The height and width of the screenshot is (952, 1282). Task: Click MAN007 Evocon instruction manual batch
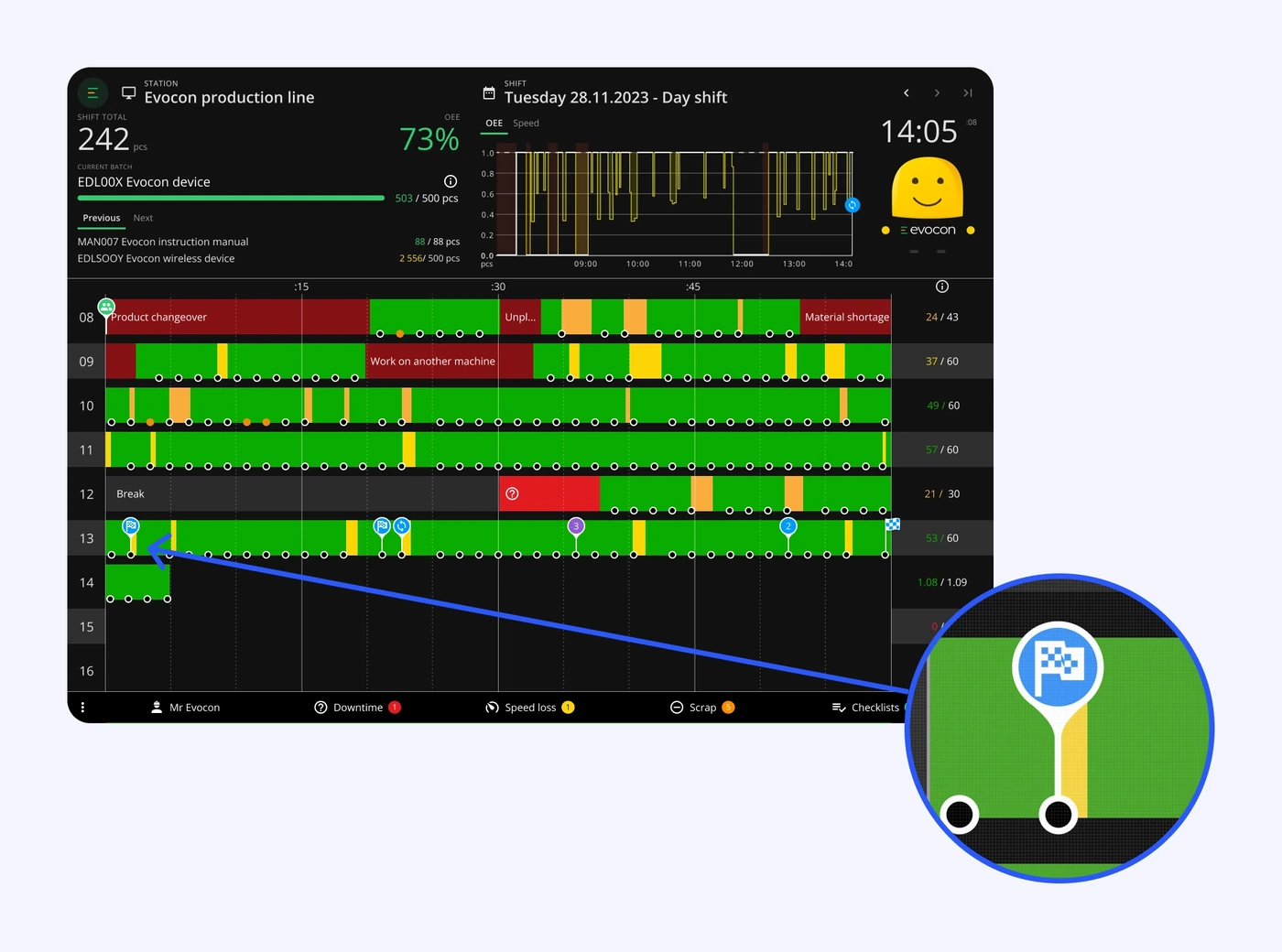pyautogui.click(x=163, y=242)
